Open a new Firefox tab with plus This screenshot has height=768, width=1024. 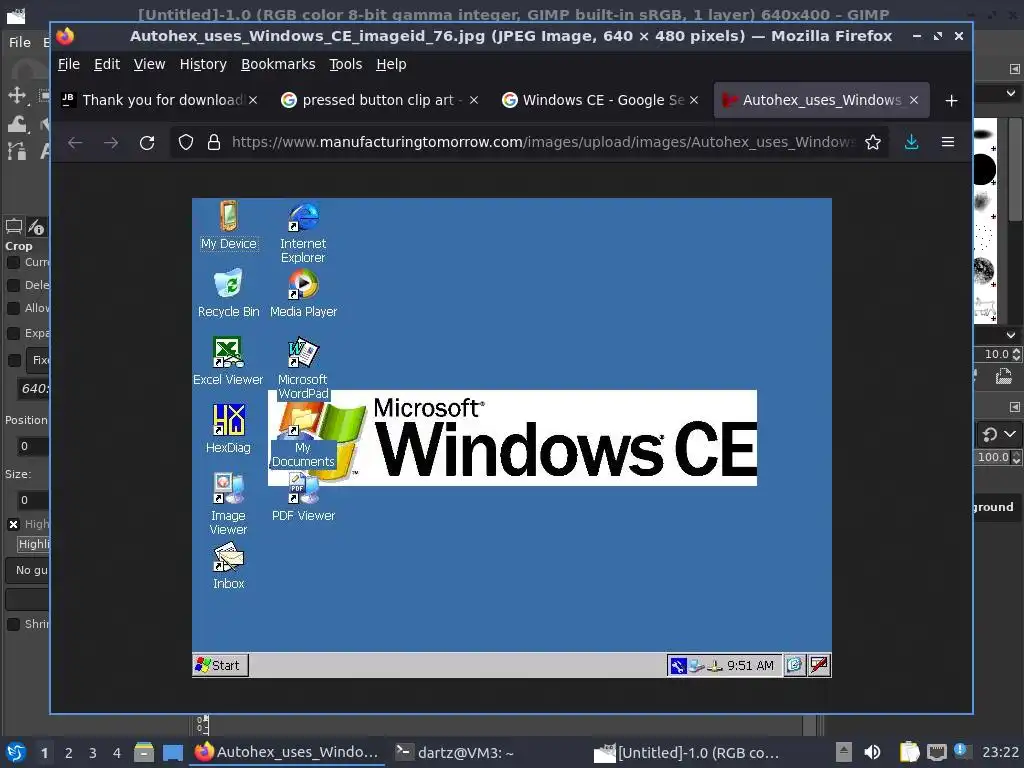[952, 101]
